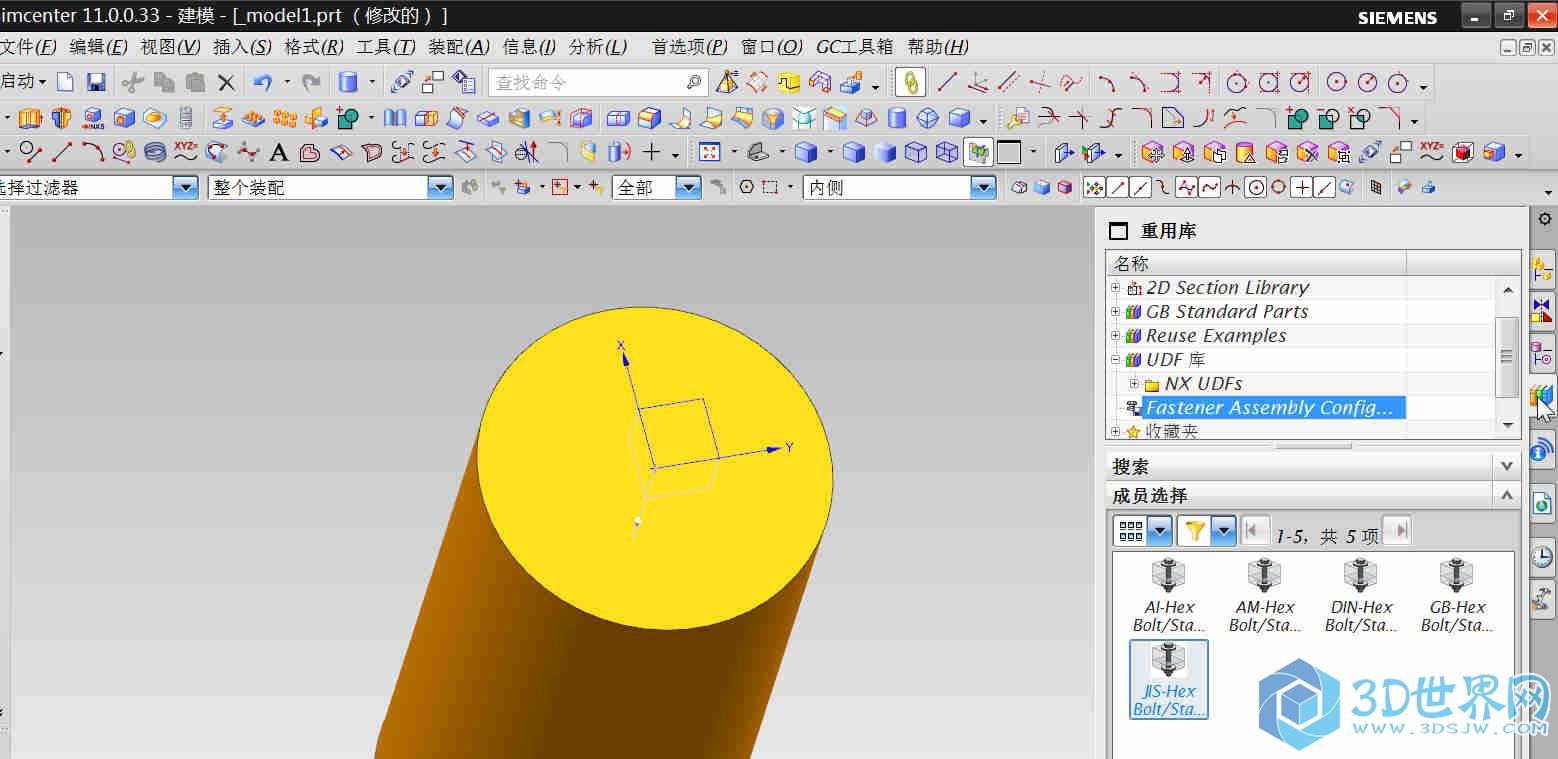
Task: Click the Delete X icon in the toolbar
Action: tap(226, 82)
